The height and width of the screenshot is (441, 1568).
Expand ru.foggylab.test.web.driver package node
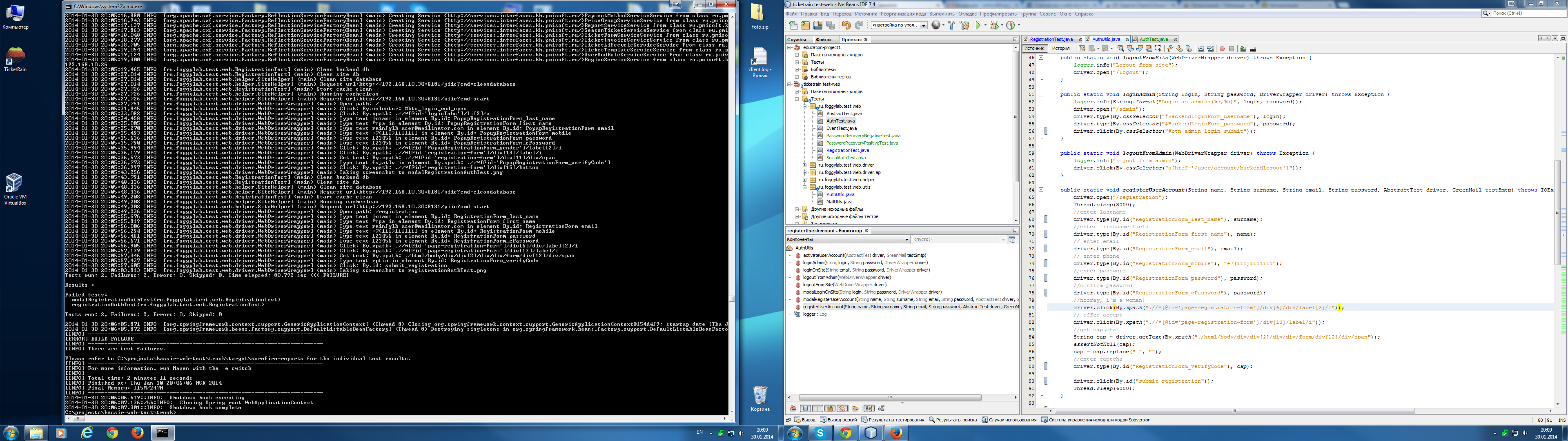tap(804, 165)
